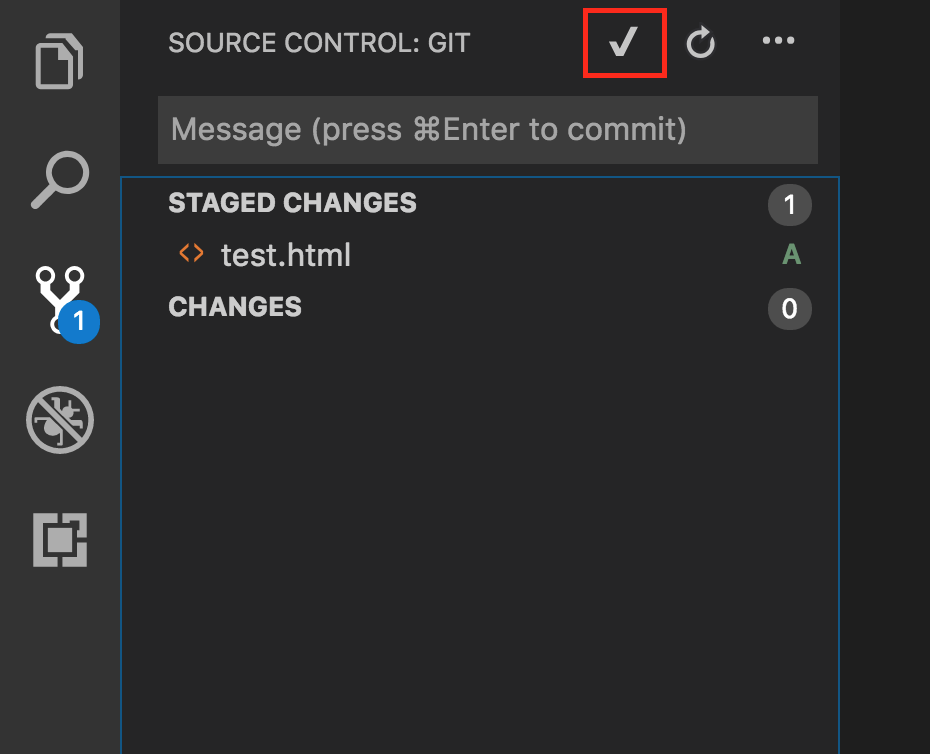Click the empty area below the Changes section
Screen dimensions: 930x754
480,520
